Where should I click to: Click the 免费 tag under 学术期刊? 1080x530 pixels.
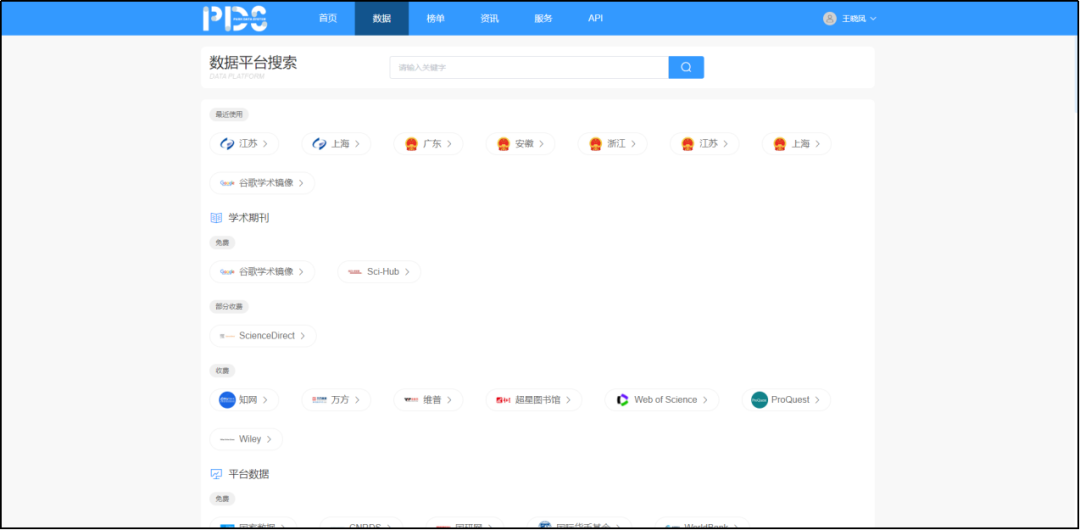click(x=222, y=243)
